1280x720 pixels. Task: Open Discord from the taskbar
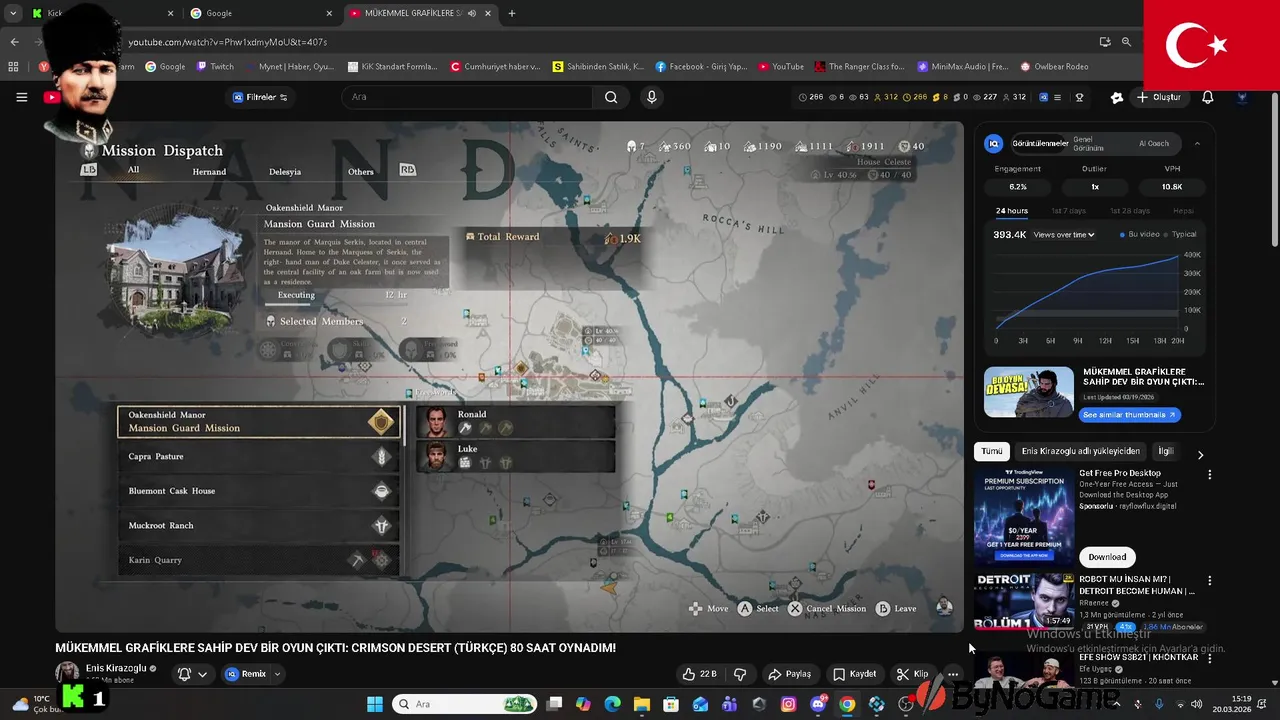[818, 704]
